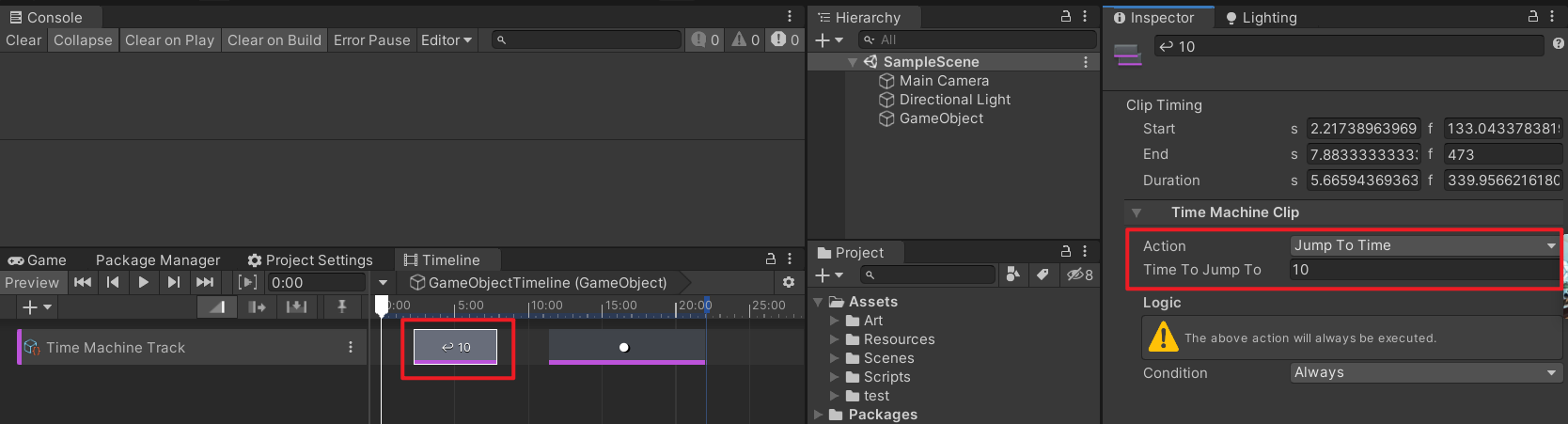Click the Console search field

(x=587, y=39)
